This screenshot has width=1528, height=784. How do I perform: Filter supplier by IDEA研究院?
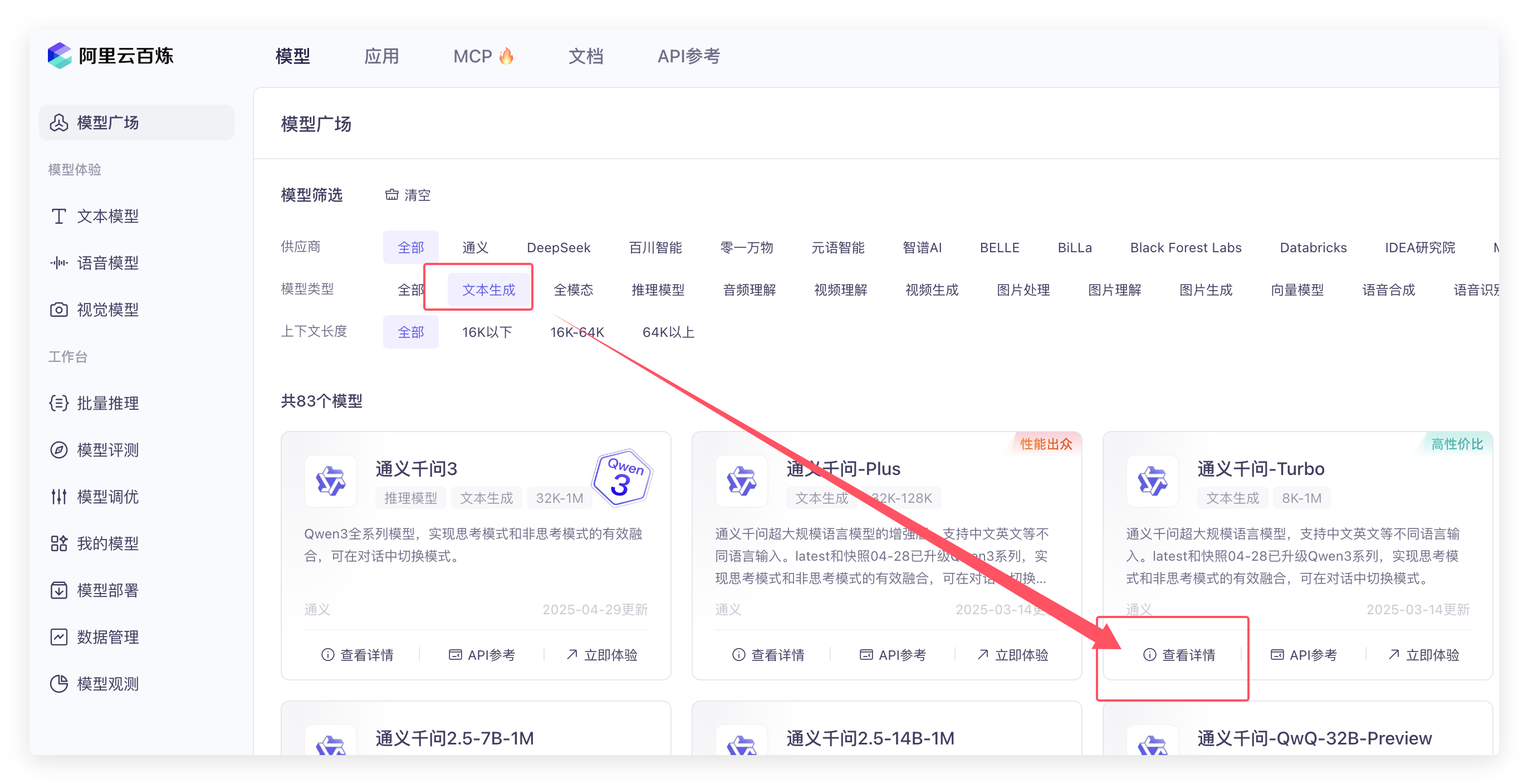click(1420, 247)
